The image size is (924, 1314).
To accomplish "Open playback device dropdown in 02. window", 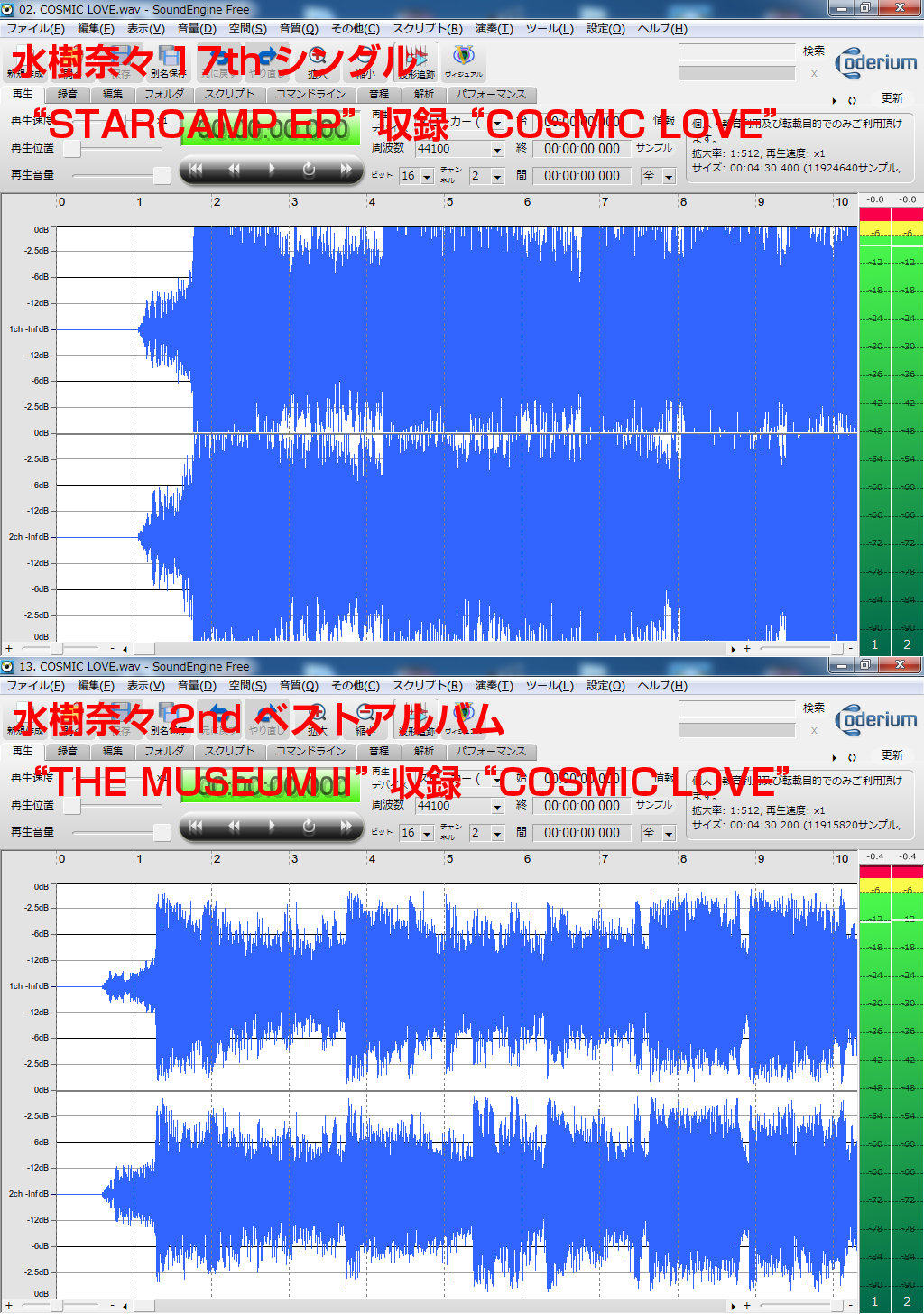I will tap(497, 122).
